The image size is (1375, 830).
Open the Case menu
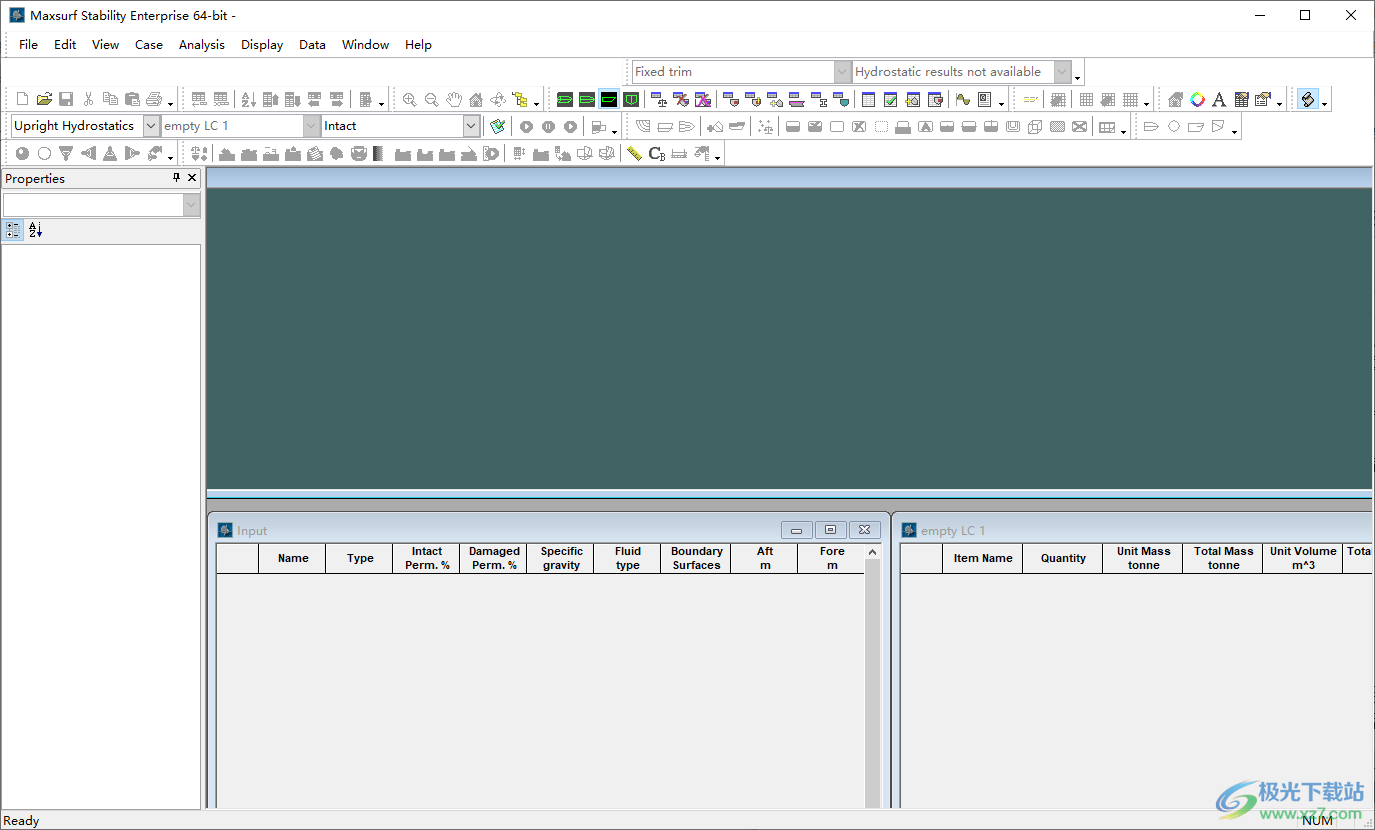(x=149, y=45)
